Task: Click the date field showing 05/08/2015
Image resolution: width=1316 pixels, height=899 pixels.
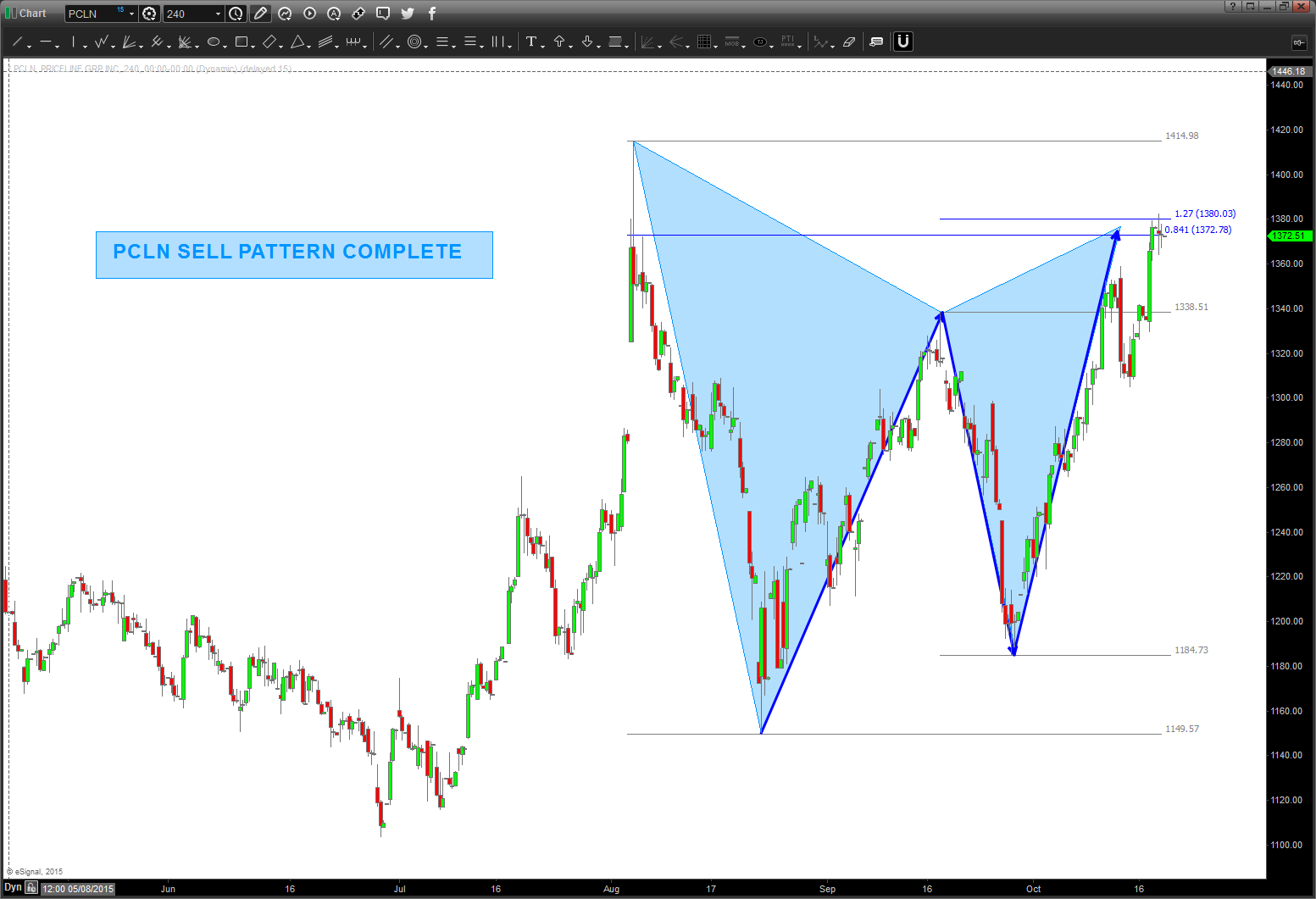Action: [x=76, y=888]
